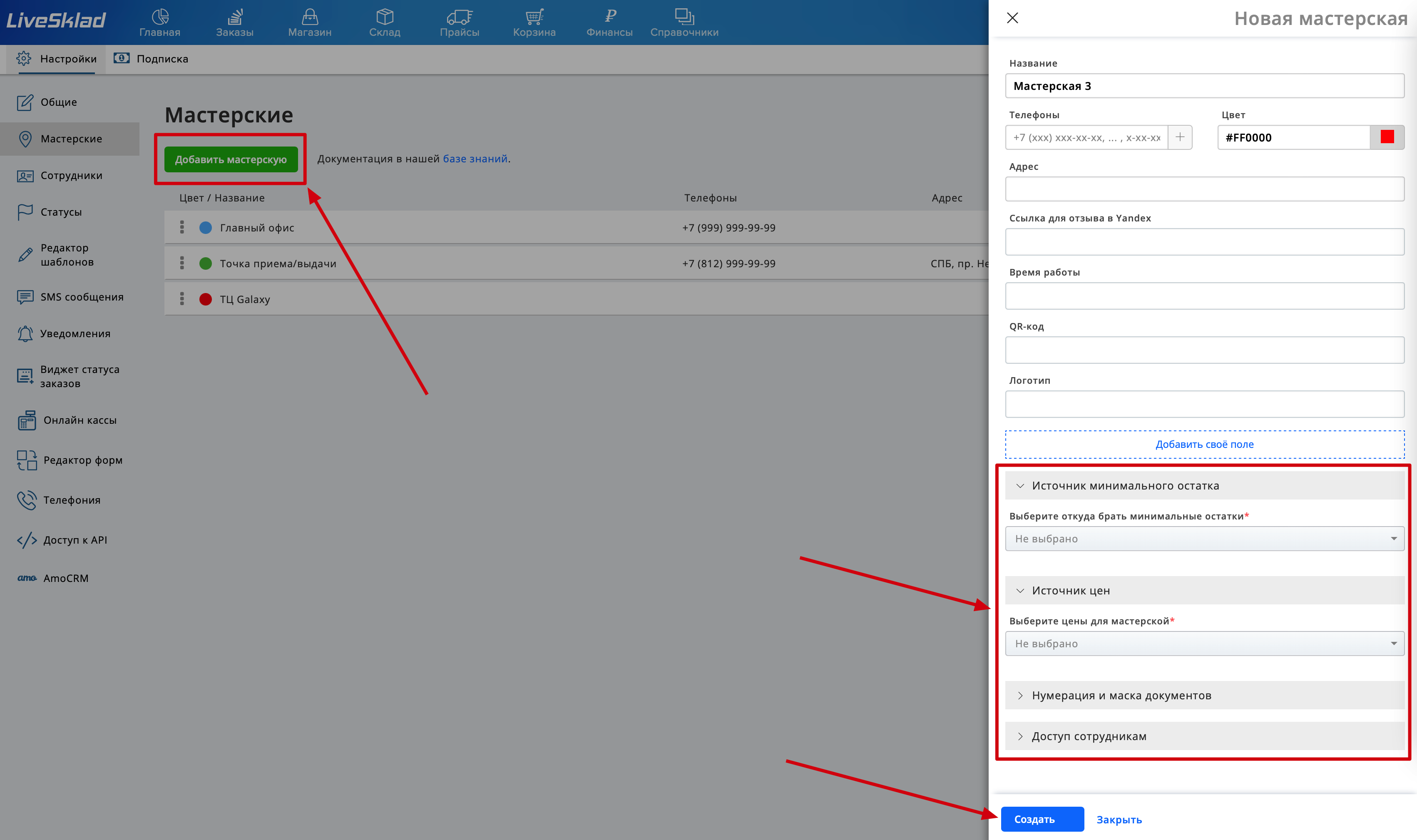Click the Телефония phone icon

[27, 500]
